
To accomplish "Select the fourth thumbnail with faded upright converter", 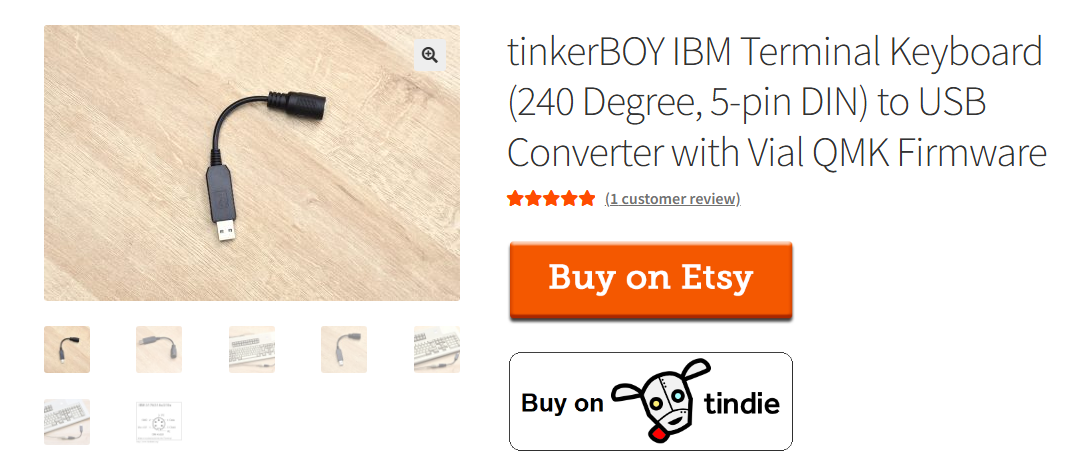I will pos(344,350).
